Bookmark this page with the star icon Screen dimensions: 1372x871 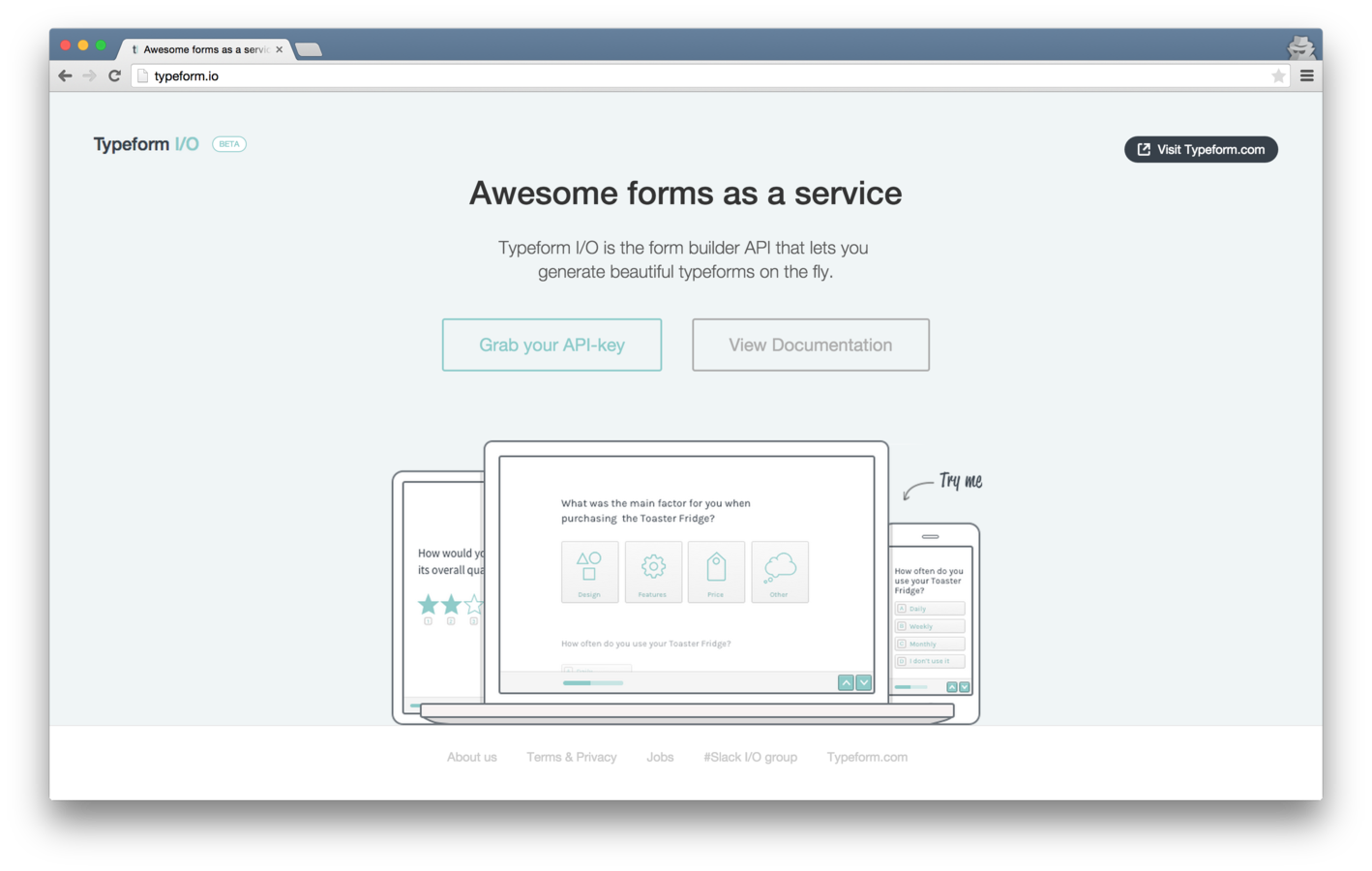[1278, 75]
